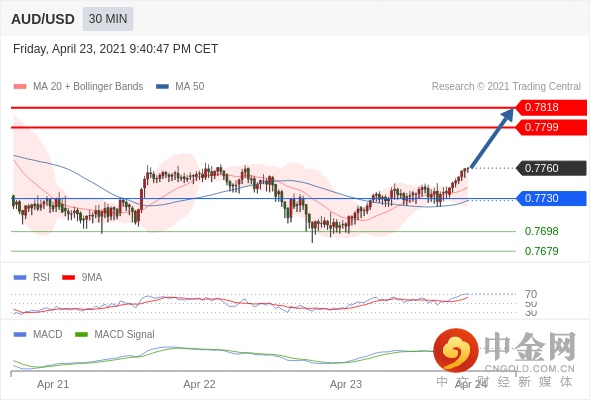Click the MA 20 + Bollinger Bands legend label

[88, 87]
